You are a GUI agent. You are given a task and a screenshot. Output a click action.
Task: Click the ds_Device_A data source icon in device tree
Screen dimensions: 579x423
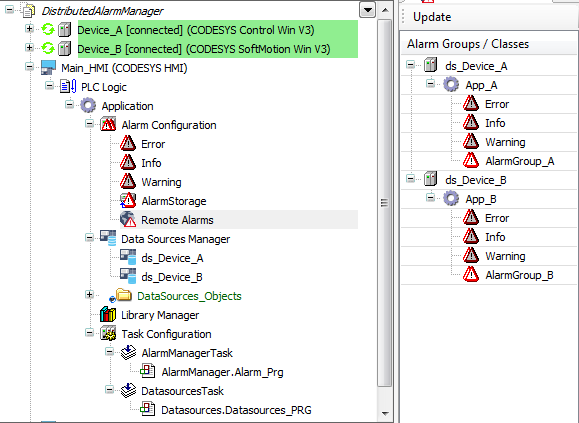128,258
